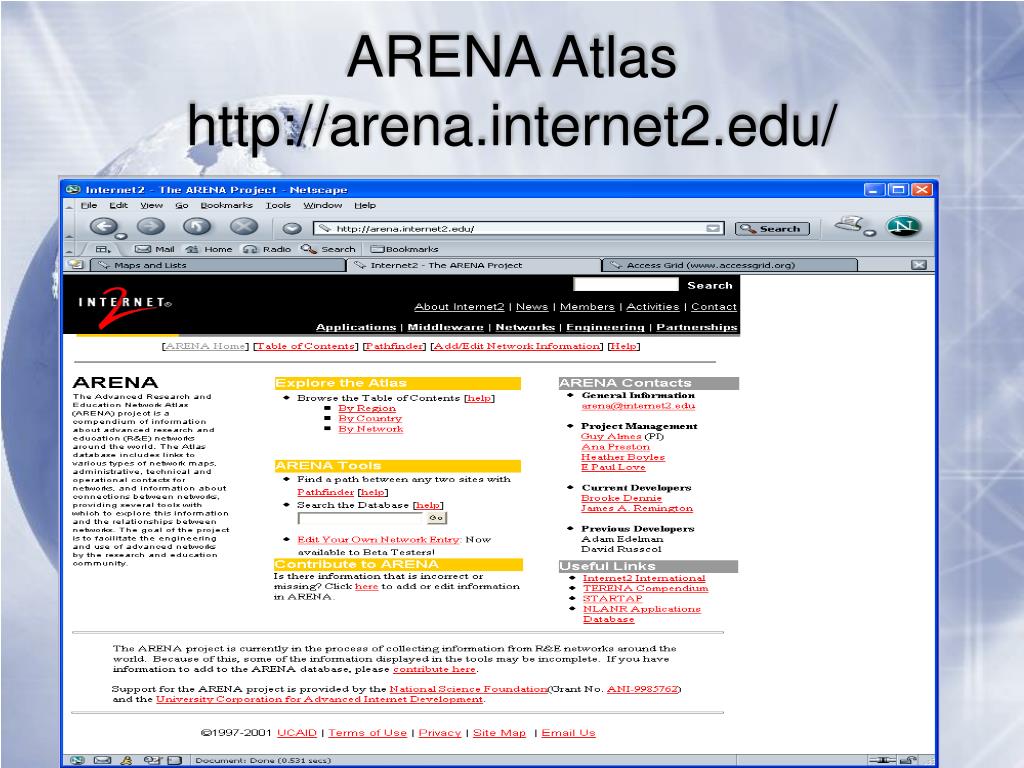Click the Navigator icon in status bar

pos(77,760)
